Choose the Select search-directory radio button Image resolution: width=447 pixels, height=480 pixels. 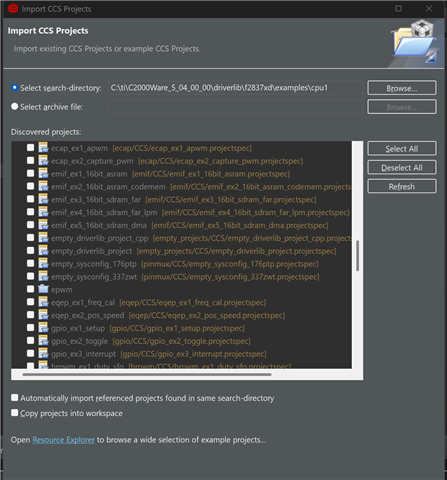[x=14, y=87]
